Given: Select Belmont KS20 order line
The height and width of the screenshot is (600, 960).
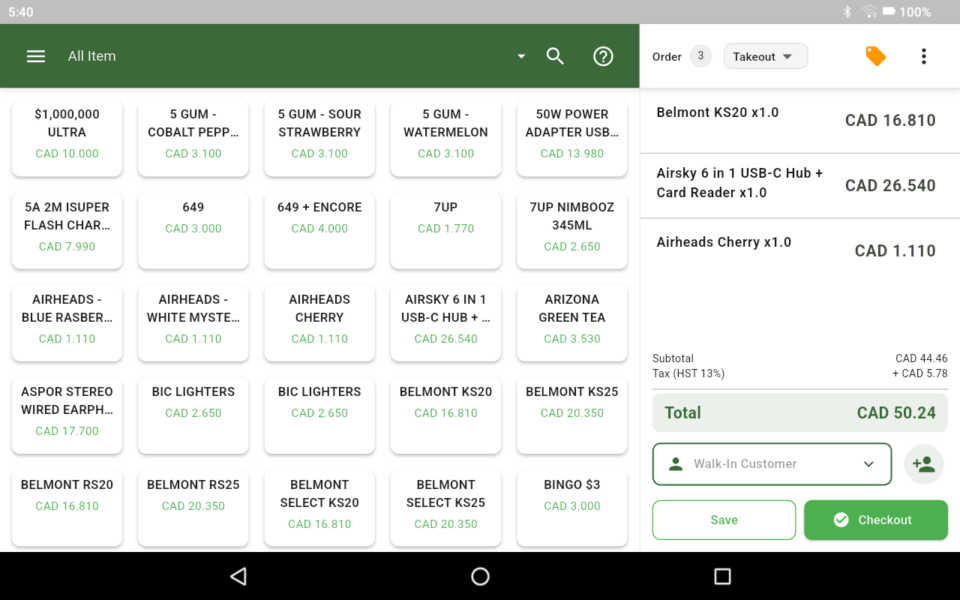Looking at the screenshot, I should (x=800, y=121).
